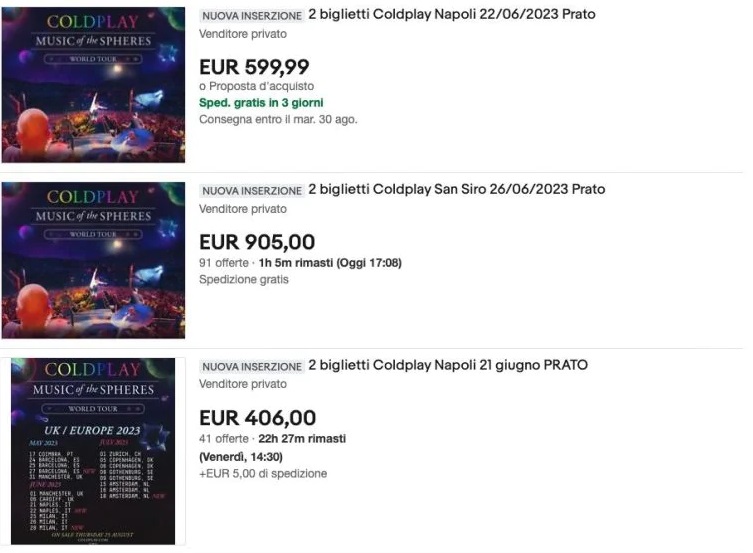Click the "+EUR 5,00 di spedizione" shipping cost

[263, 473]
